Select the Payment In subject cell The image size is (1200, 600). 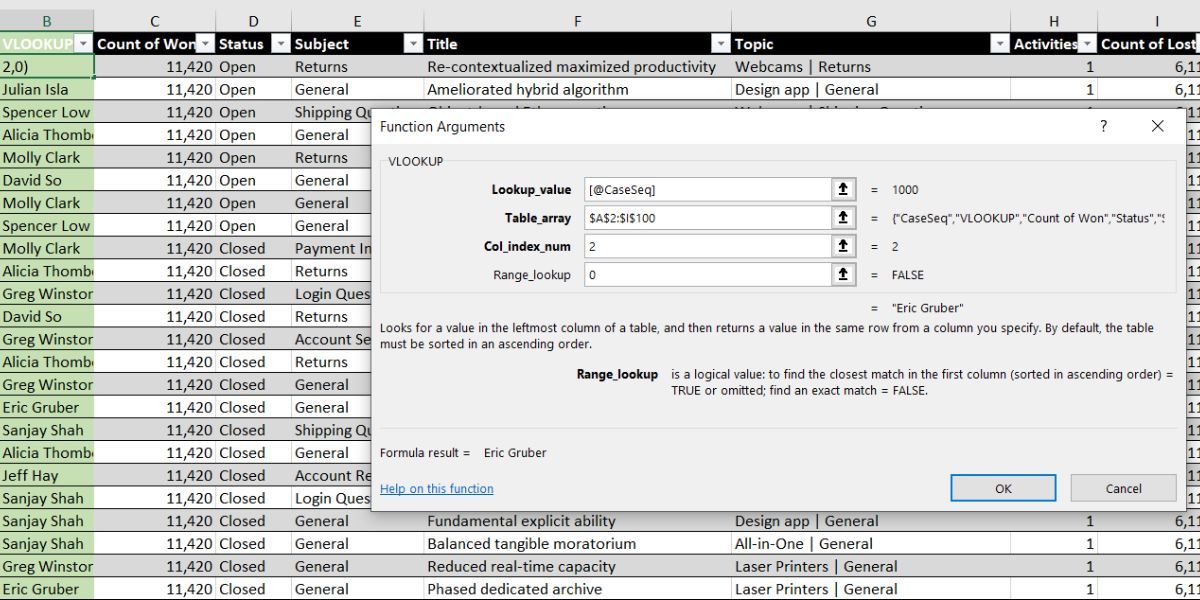(x=331, y=248)
